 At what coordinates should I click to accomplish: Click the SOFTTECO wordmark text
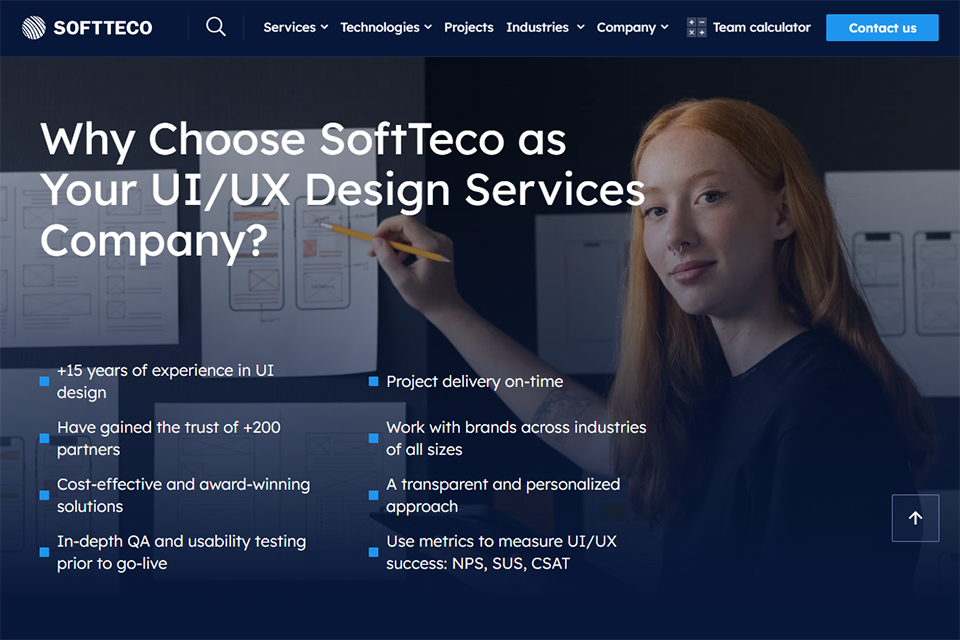click(103, 28)
